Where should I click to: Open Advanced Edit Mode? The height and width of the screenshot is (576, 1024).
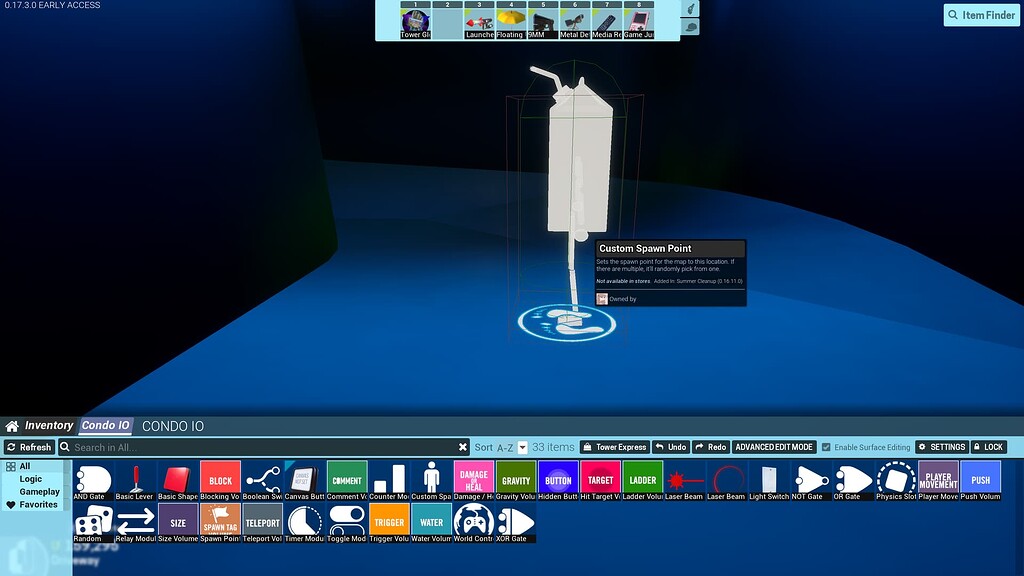[x=774, y=447]
